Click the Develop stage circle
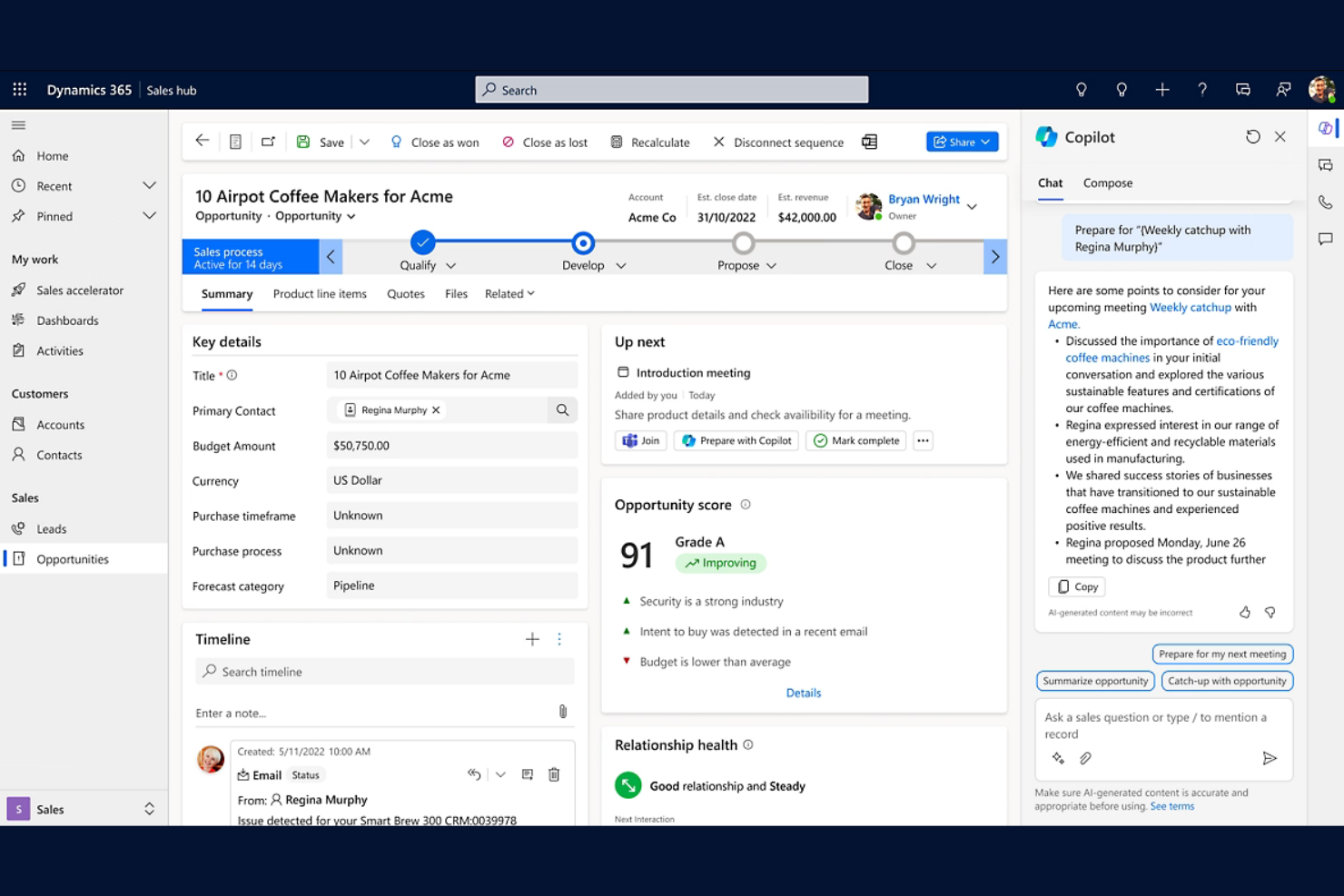1344x896 pixels. [x=583, y=243]
